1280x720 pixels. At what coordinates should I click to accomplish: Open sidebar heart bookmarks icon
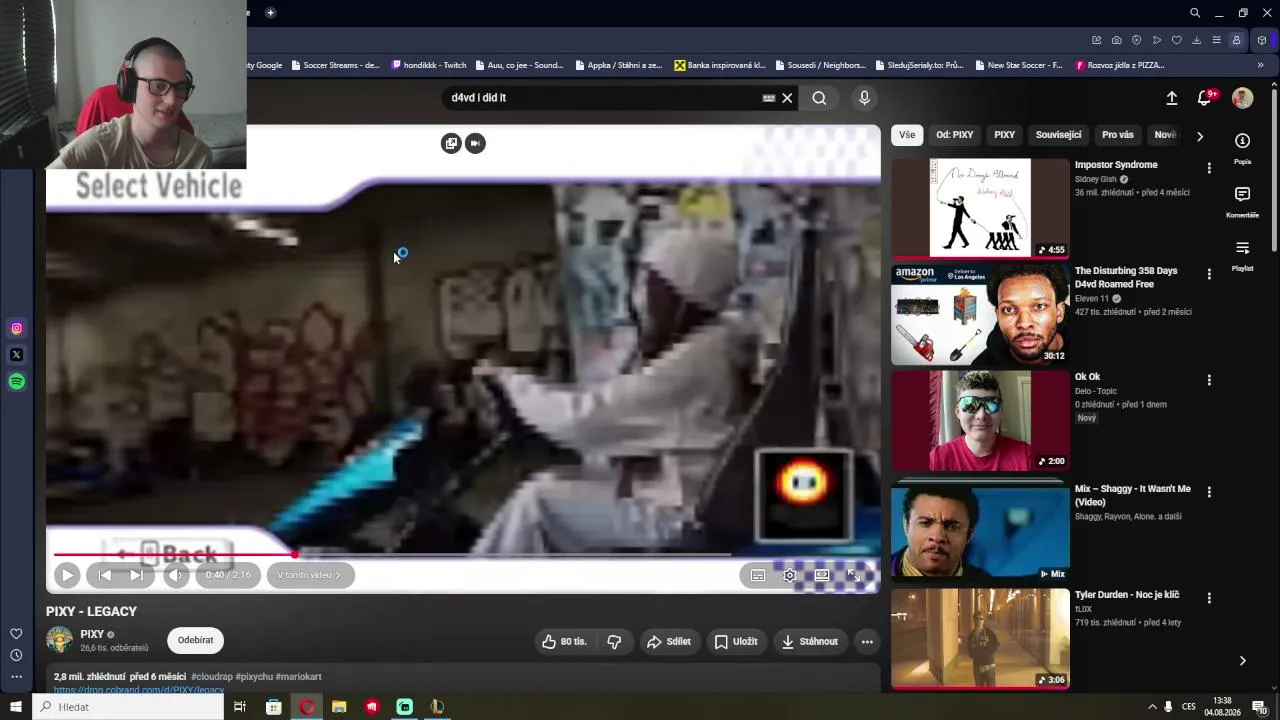(x=16, y=633)
